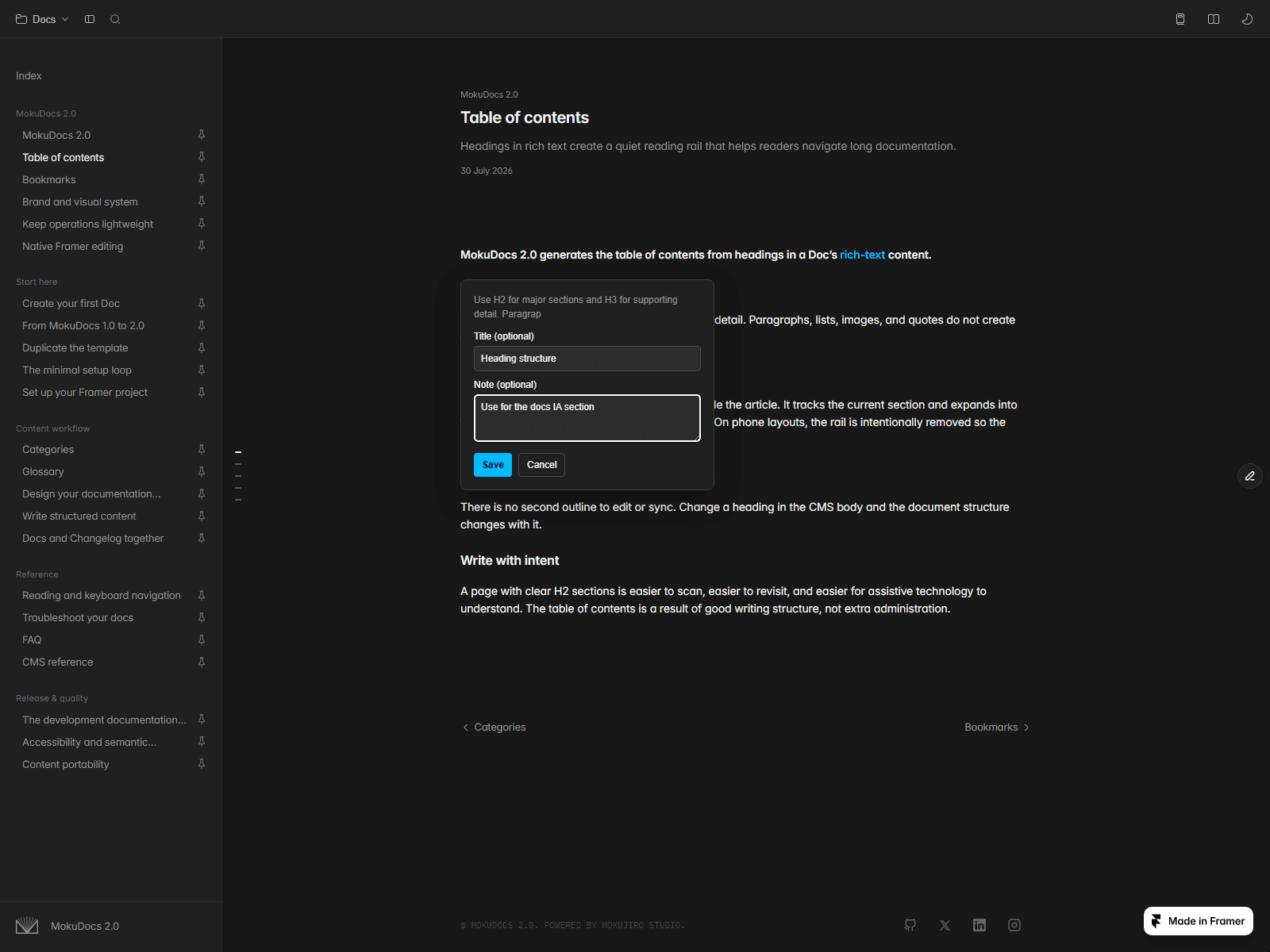1270x952 pixels.
Task: Pin Keep operations lightweight
Action: pos(202,224)
